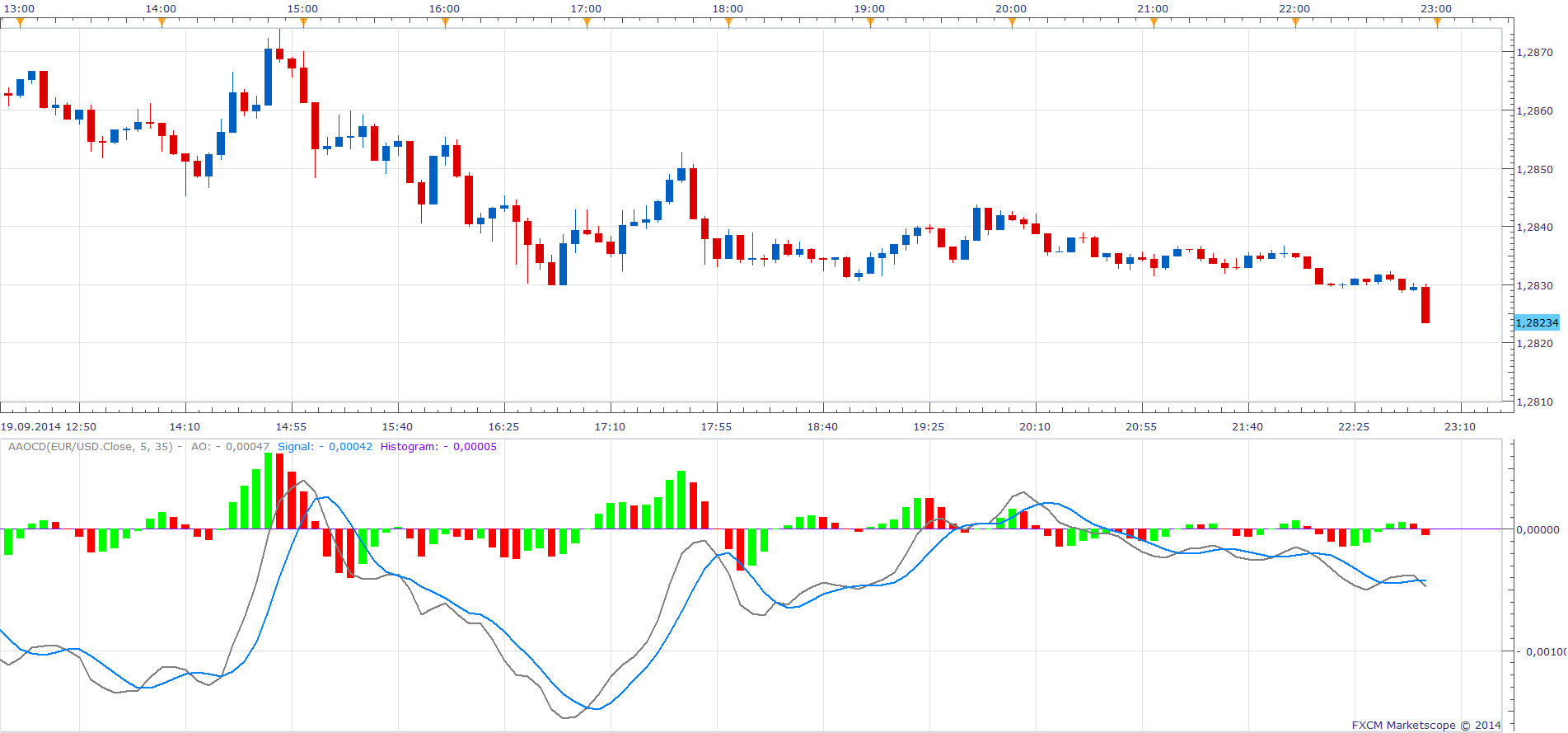Click the 19:25 time axis label
This screenshot has height=733, width=1568.
[929, 427]
